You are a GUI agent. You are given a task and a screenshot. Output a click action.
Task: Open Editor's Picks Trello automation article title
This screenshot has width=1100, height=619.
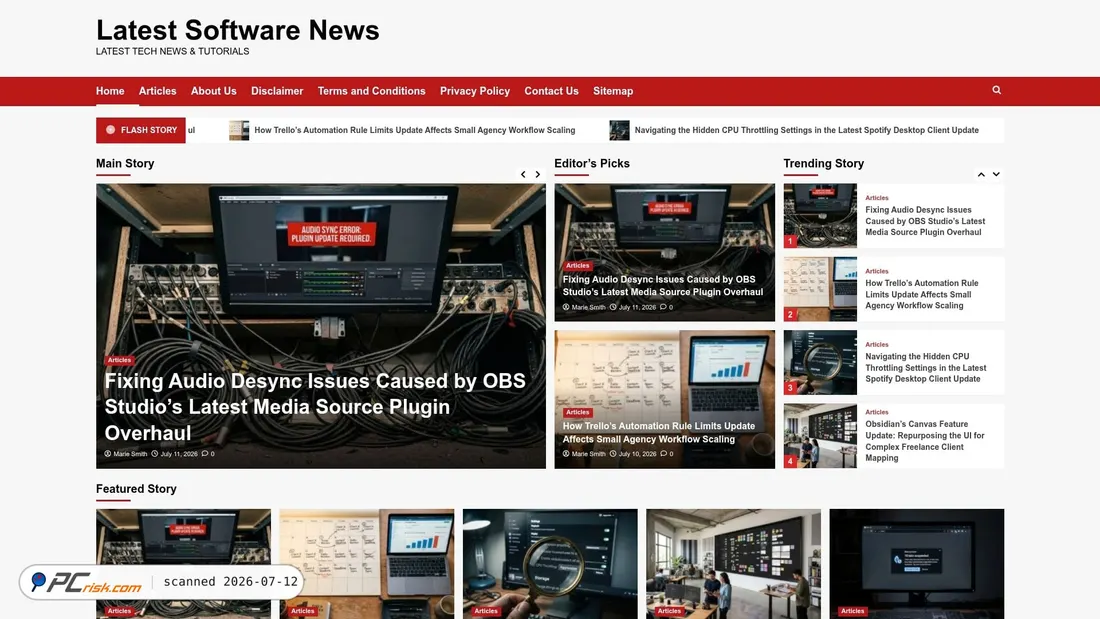click(659, 432)
